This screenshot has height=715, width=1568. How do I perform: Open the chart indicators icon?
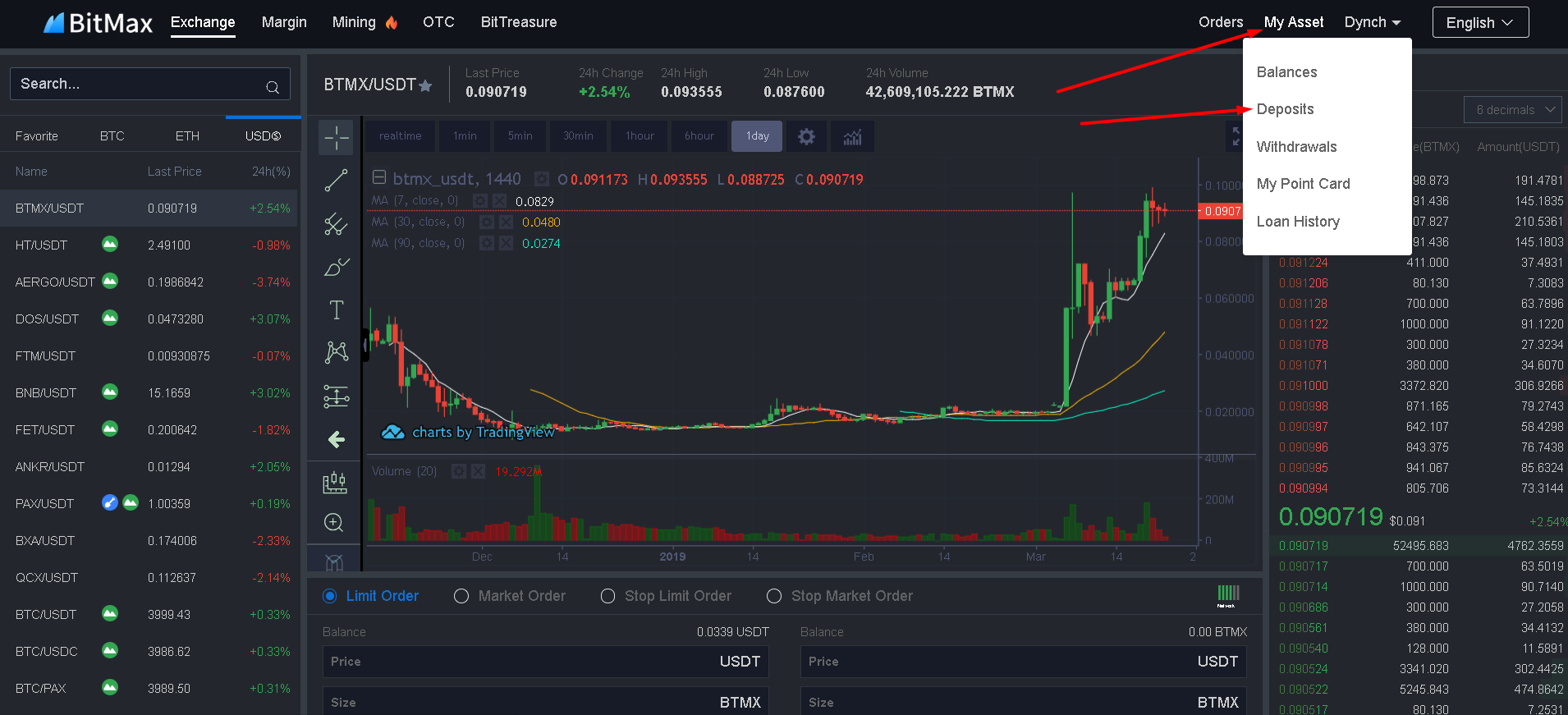pos(852,136)
